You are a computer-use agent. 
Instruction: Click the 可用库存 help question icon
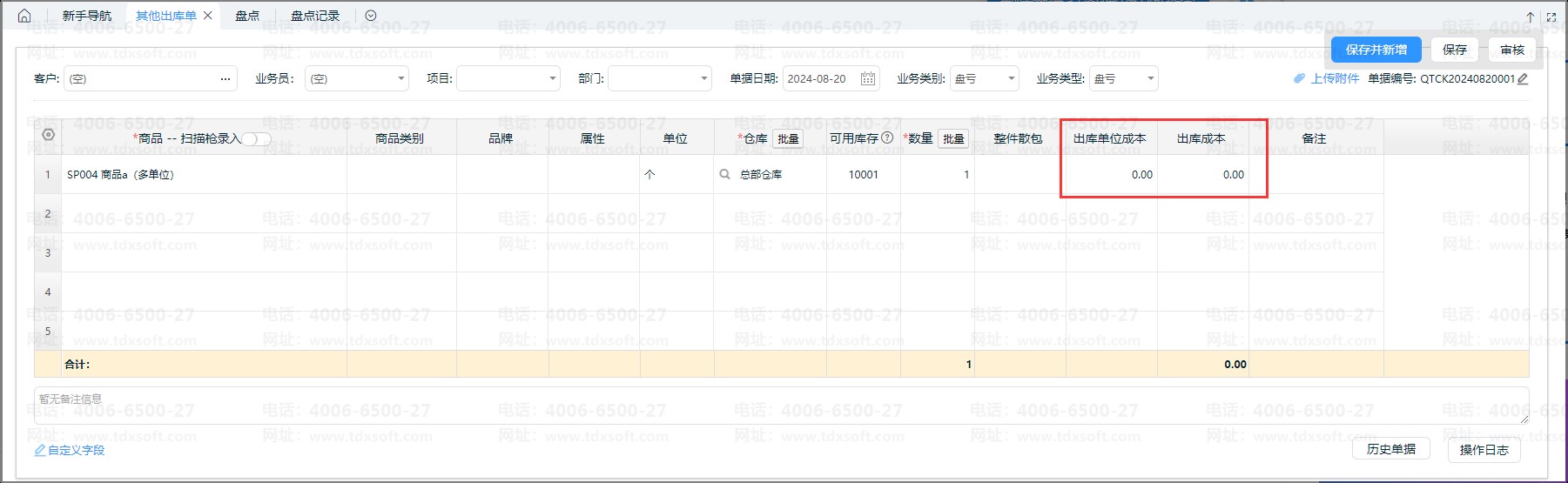pos(887,138)
